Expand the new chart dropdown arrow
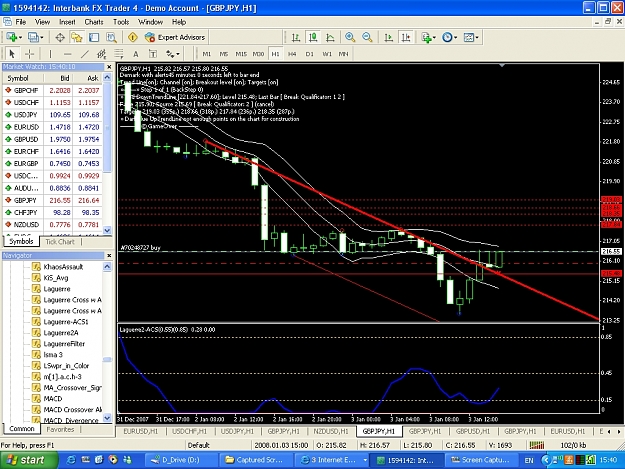 point(20,38)
